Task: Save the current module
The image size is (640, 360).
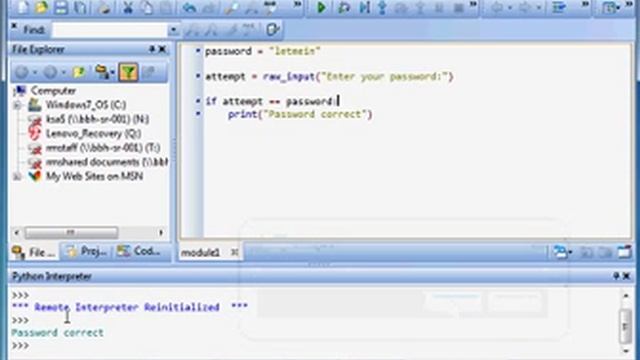Action: point(61,7)
